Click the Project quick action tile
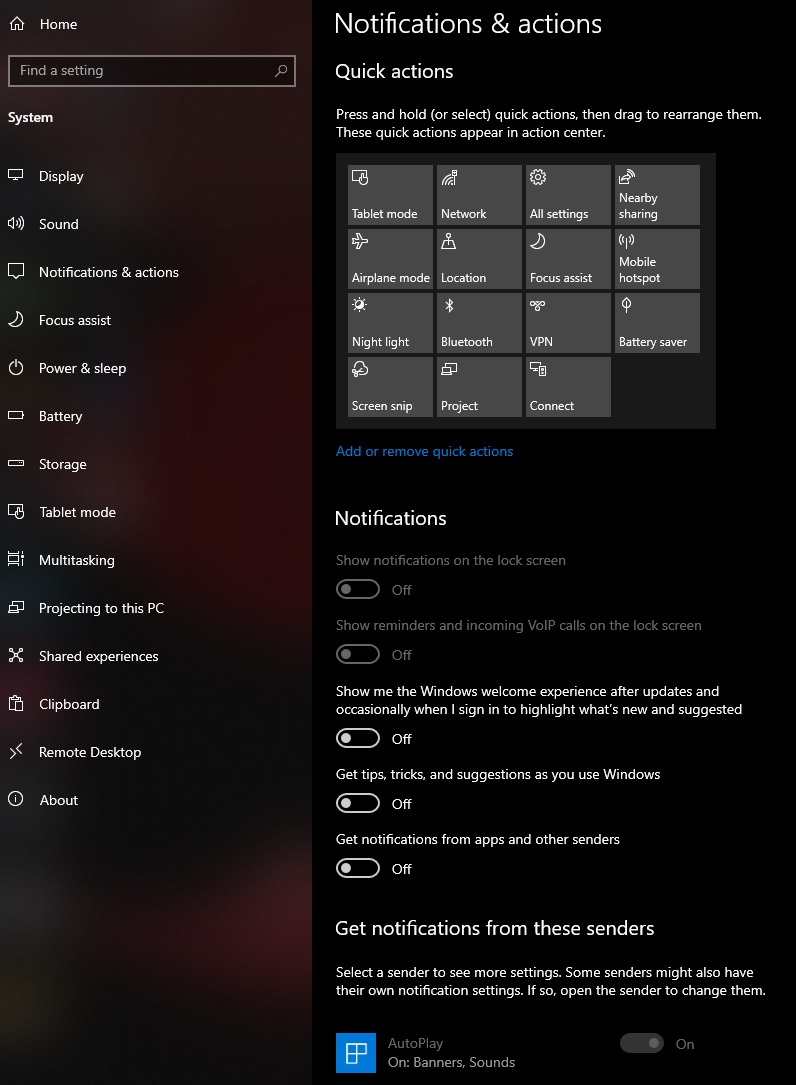The image size is (796, 1085). coord(479,387)
